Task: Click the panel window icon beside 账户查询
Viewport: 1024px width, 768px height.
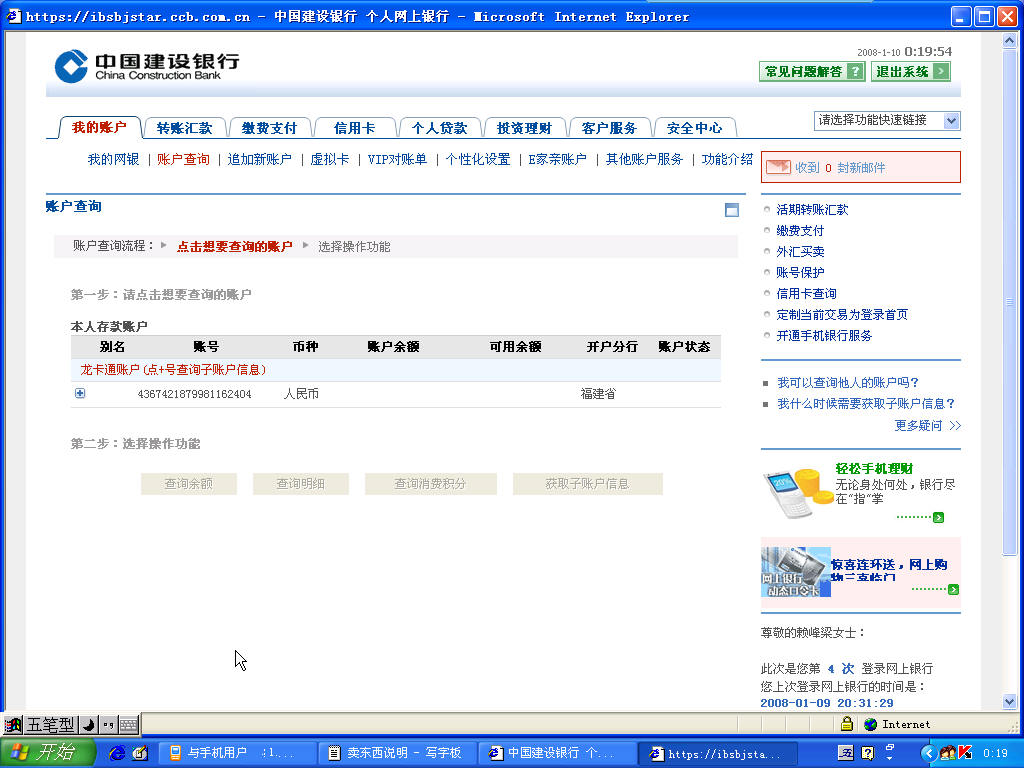Action: (732, 210)
